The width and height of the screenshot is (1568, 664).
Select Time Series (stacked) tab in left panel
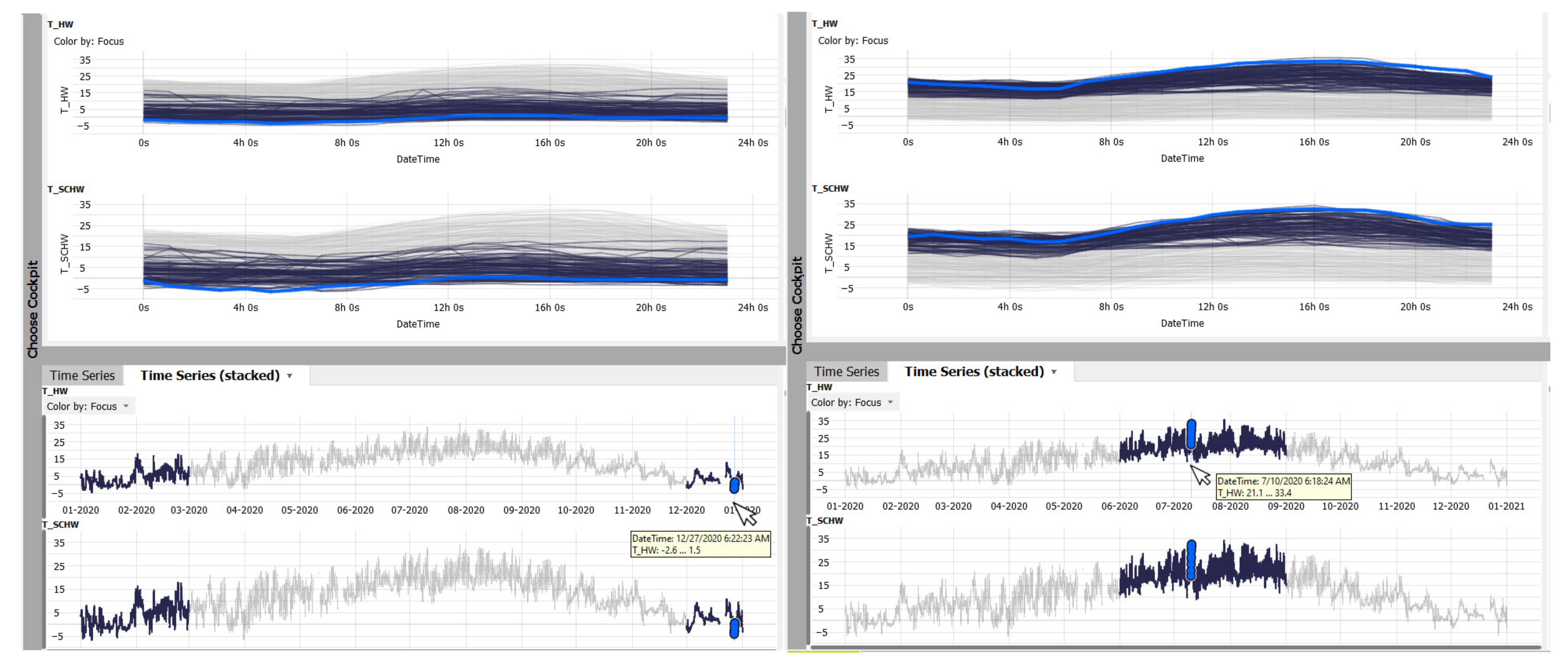(210, 376)
